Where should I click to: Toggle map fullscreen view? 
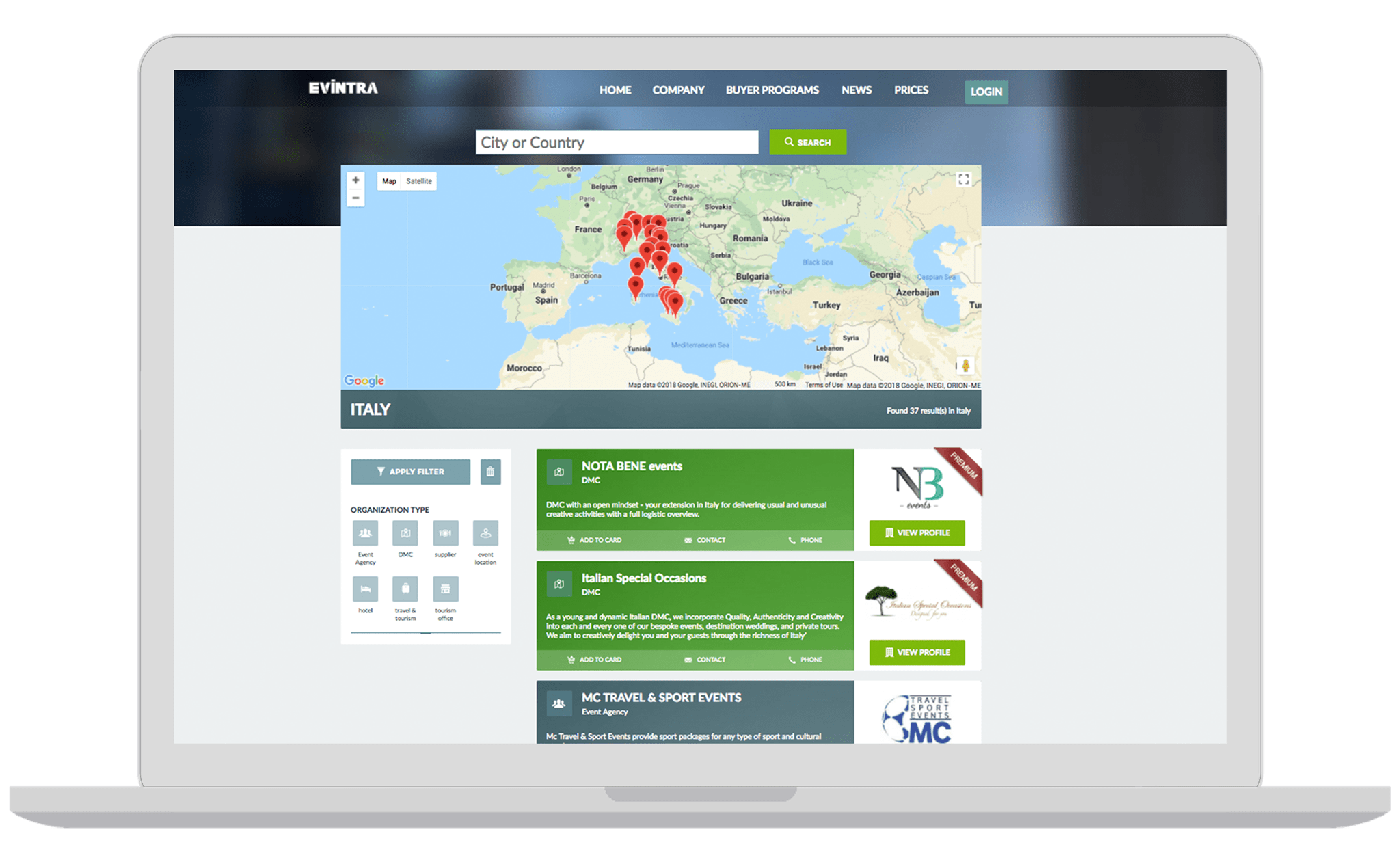point(963,179)
